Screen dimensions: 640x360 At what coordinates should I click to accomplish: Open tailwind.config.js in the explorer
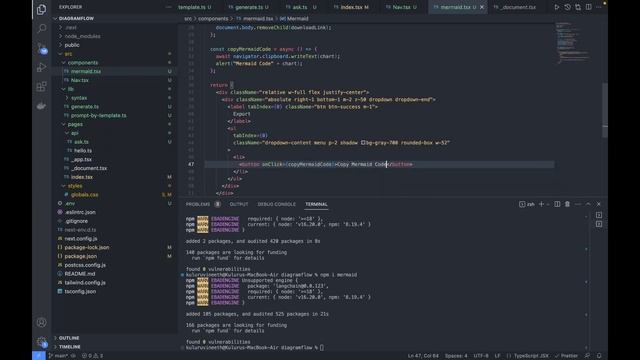[85, 282]
